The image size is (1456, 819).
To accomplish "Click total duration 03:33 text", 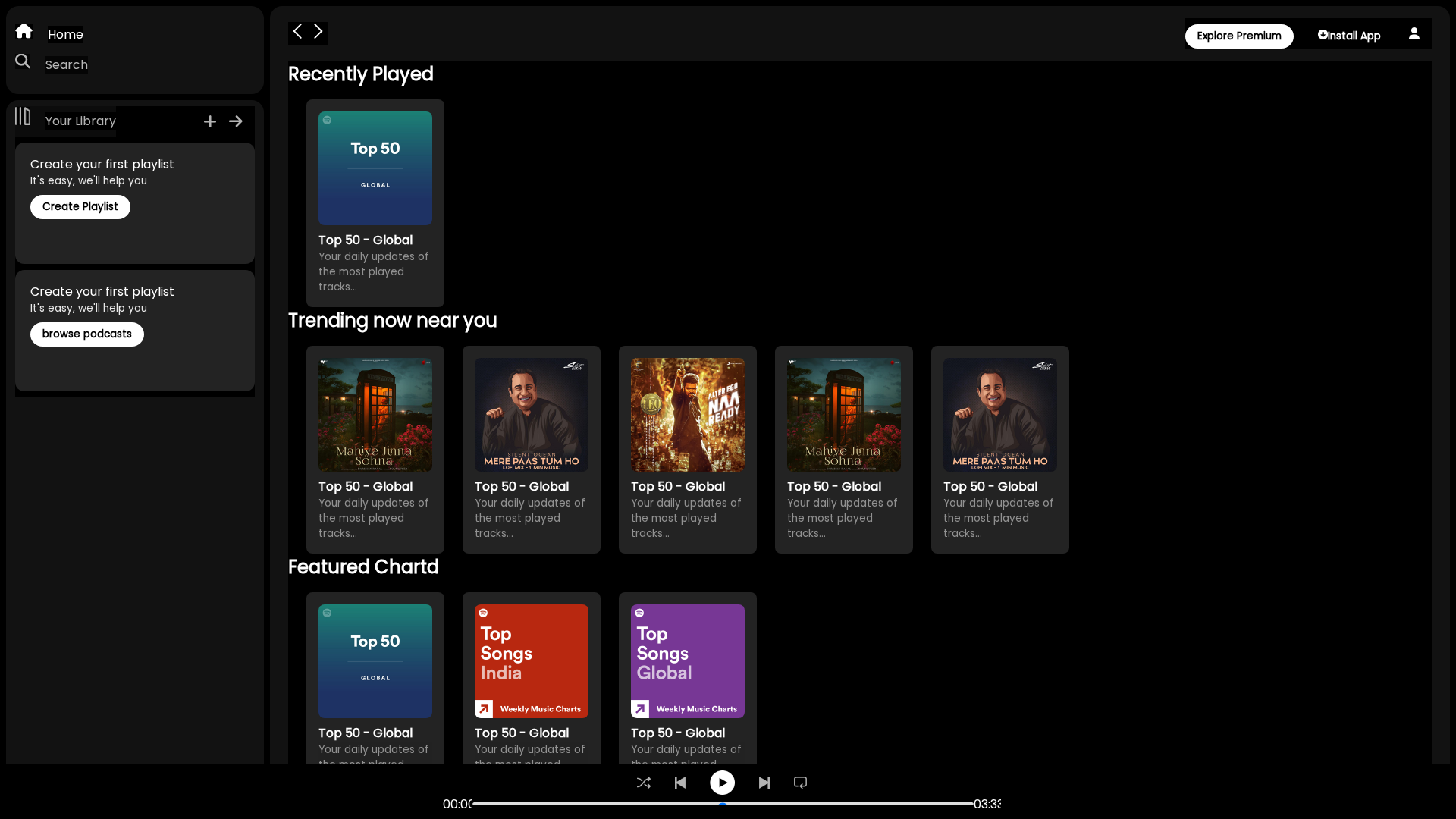I will coord(987,804).
